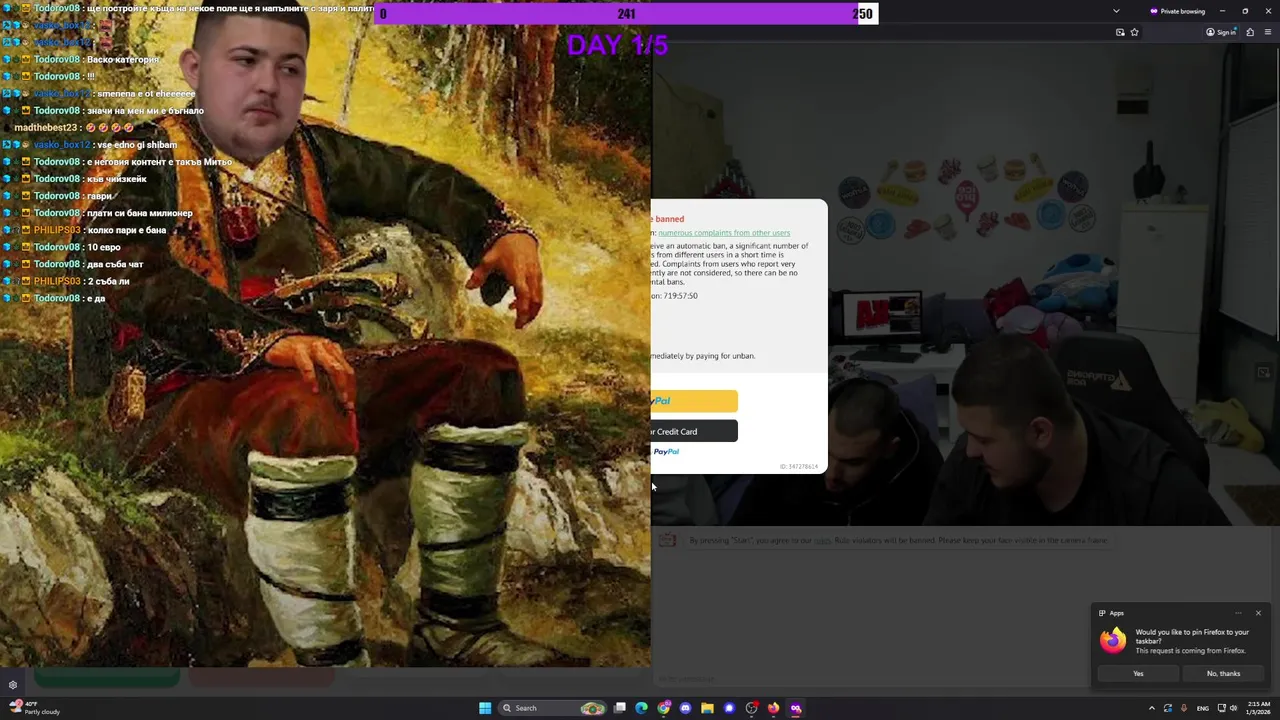Open Discord from the taskbar
This screenshot has height=720, width=1280.
tap(685, 708)
